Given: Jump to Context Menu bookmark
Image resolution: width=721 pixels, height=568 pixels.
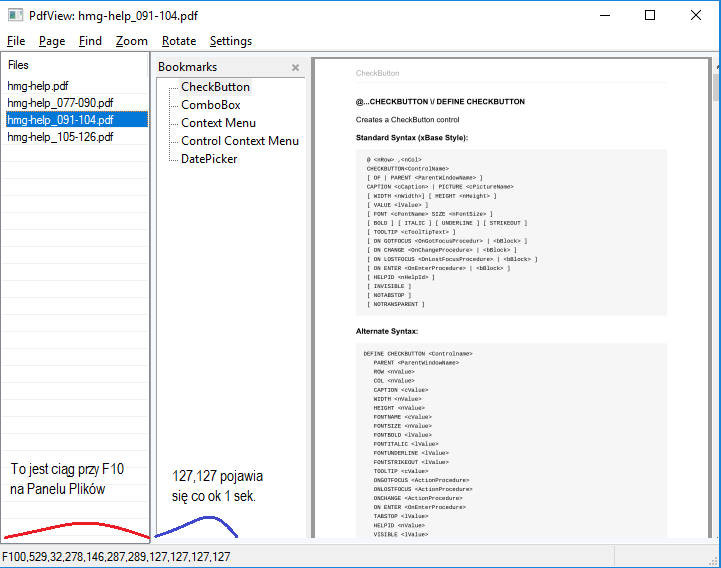Looking at the screenshot, I should coord(218,123).
